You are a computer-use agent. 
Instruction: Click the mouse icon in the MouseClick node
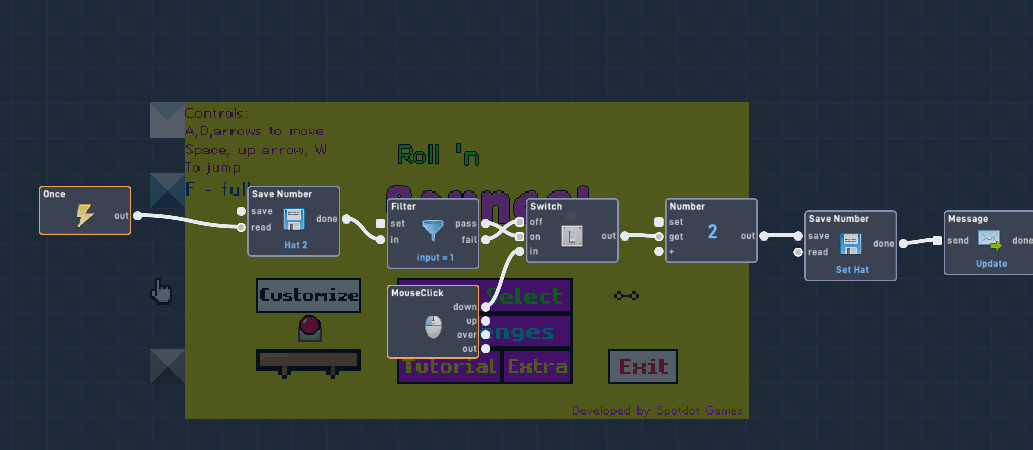coord(433,327)
